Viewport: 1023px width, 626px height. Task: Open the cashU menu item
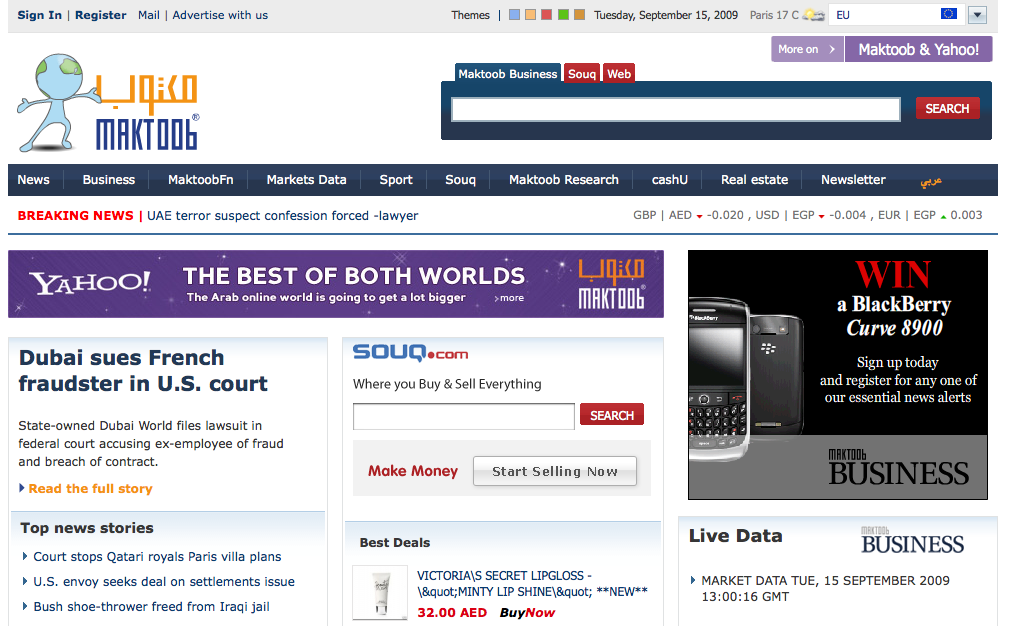click(x=669, y=180)
